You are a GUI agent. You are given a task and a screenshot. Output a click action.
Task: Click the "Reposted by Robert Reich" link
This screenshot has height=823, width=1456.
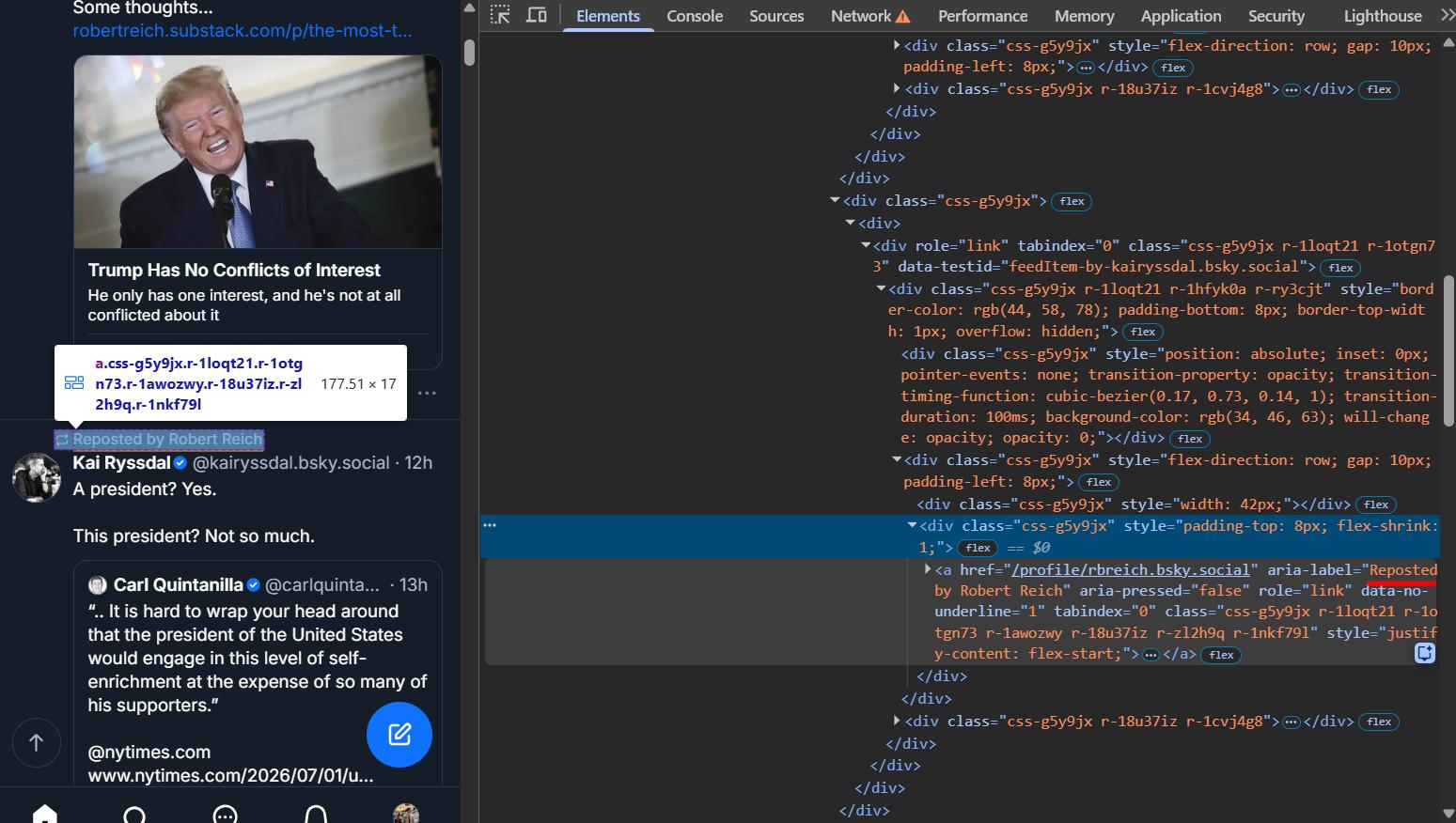(x=159, y=440)
